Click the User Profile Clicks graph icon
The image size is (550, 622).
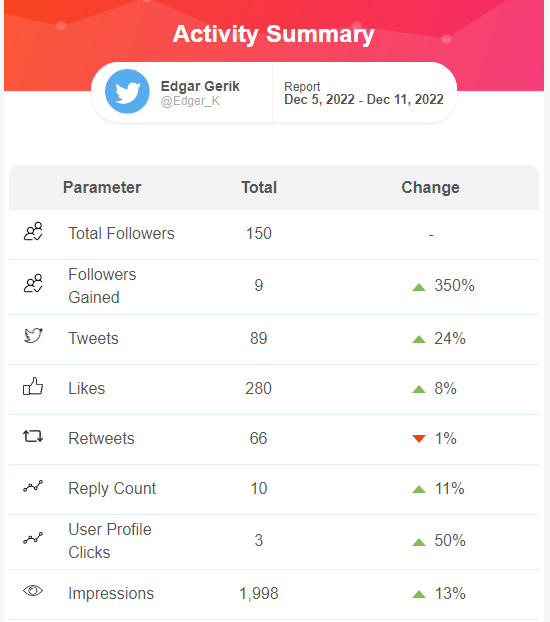[33, 538]
